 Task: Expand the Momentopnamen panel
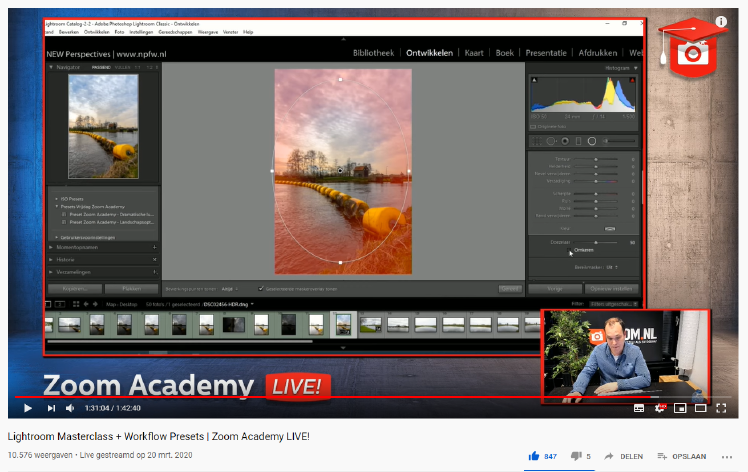51,247
